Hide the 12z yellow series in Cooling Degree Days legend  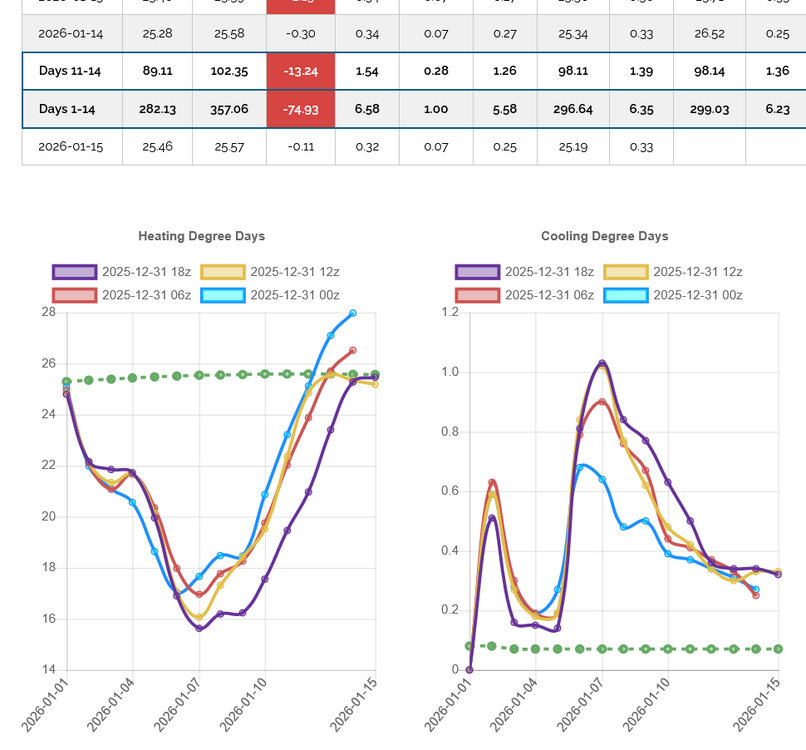click(x=625, y=272)
